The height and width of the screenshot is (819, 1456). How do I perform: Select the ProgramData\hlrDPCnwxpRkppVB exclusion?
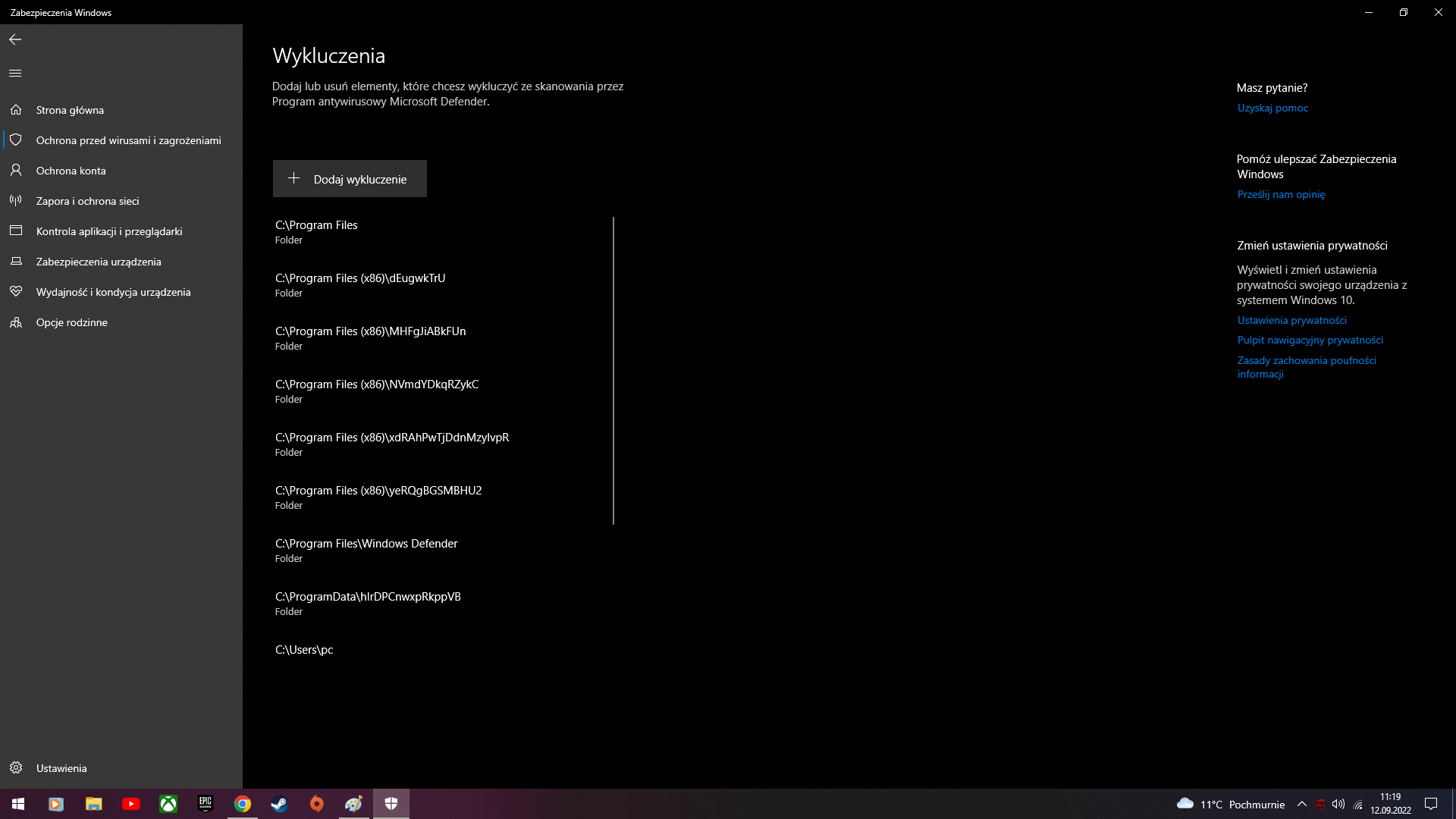pyautogui.click(x=441, y=604)
